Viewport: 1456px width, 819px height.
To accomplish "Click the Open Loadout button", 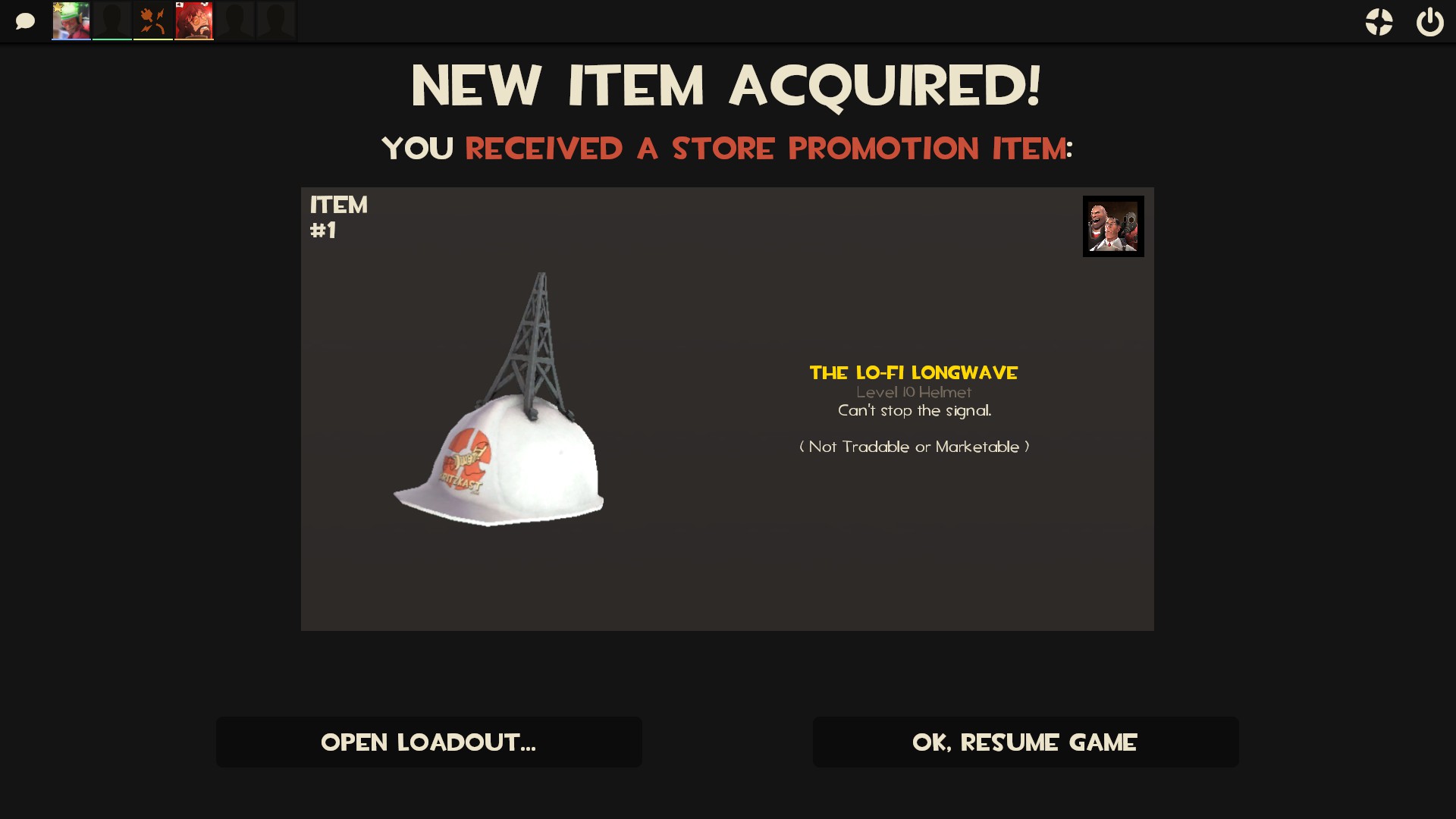I will coord(429,742).
